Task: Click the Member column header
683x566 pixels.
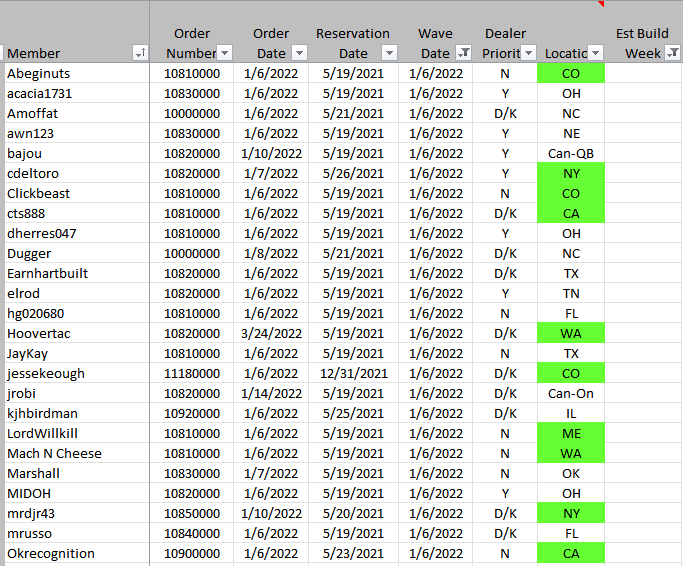Action: click(34, 53)
